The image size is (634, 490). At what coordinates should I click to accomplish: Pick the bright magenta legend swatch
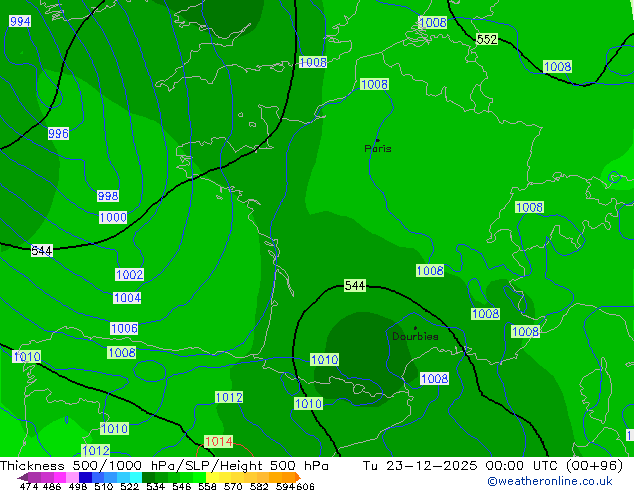[x=60, y=477]
